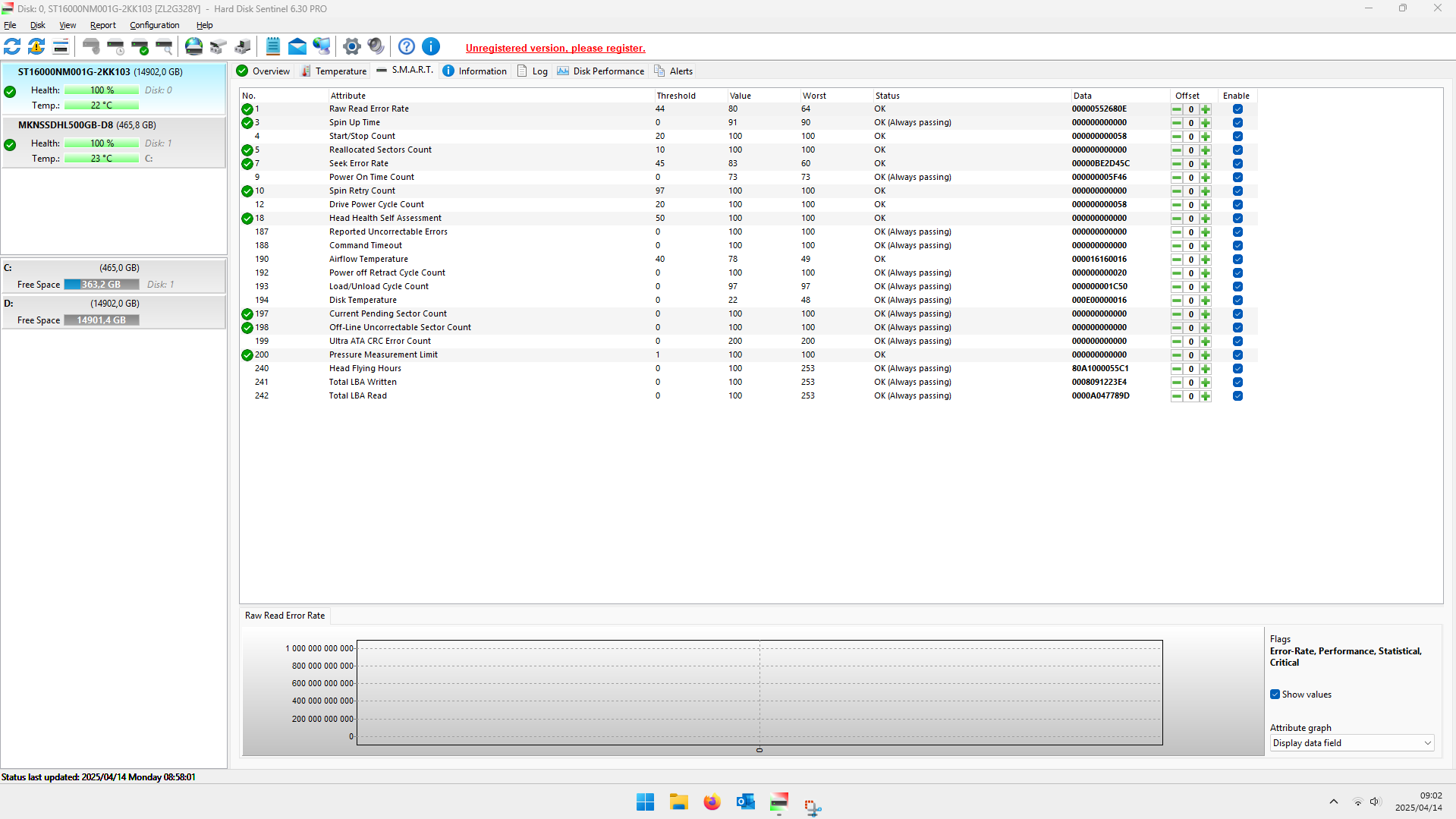Switch to the Overview tab
The image size is (1456, 819).
[263, 71]
